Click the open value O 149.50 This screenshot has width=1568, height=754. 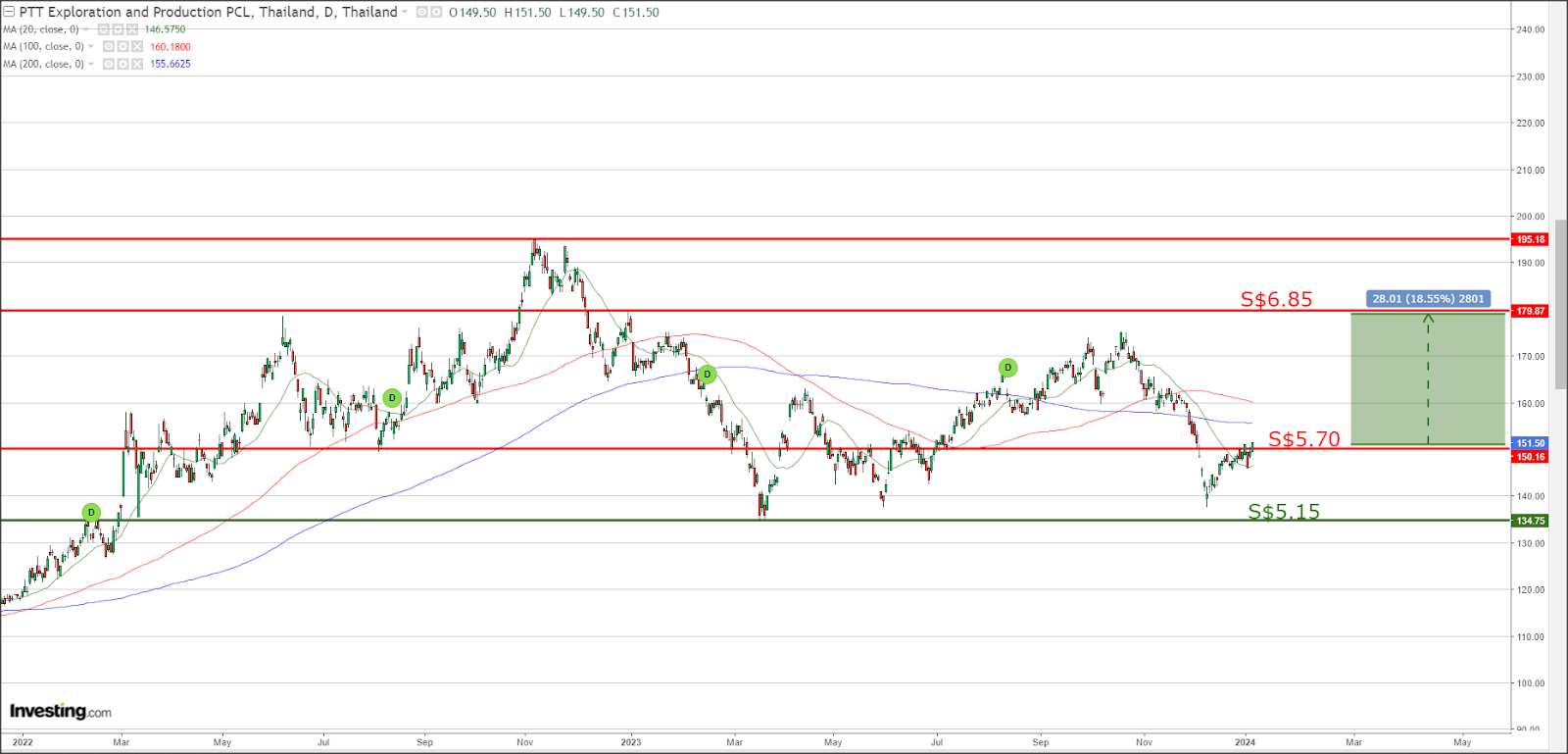point(472,13)
